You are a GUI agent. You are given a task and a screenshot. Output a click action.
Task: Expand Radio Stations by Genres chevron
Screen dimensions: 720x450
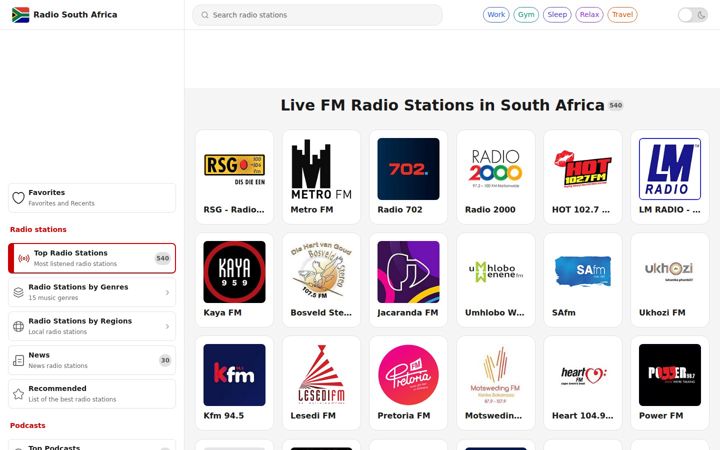(167, 292)
